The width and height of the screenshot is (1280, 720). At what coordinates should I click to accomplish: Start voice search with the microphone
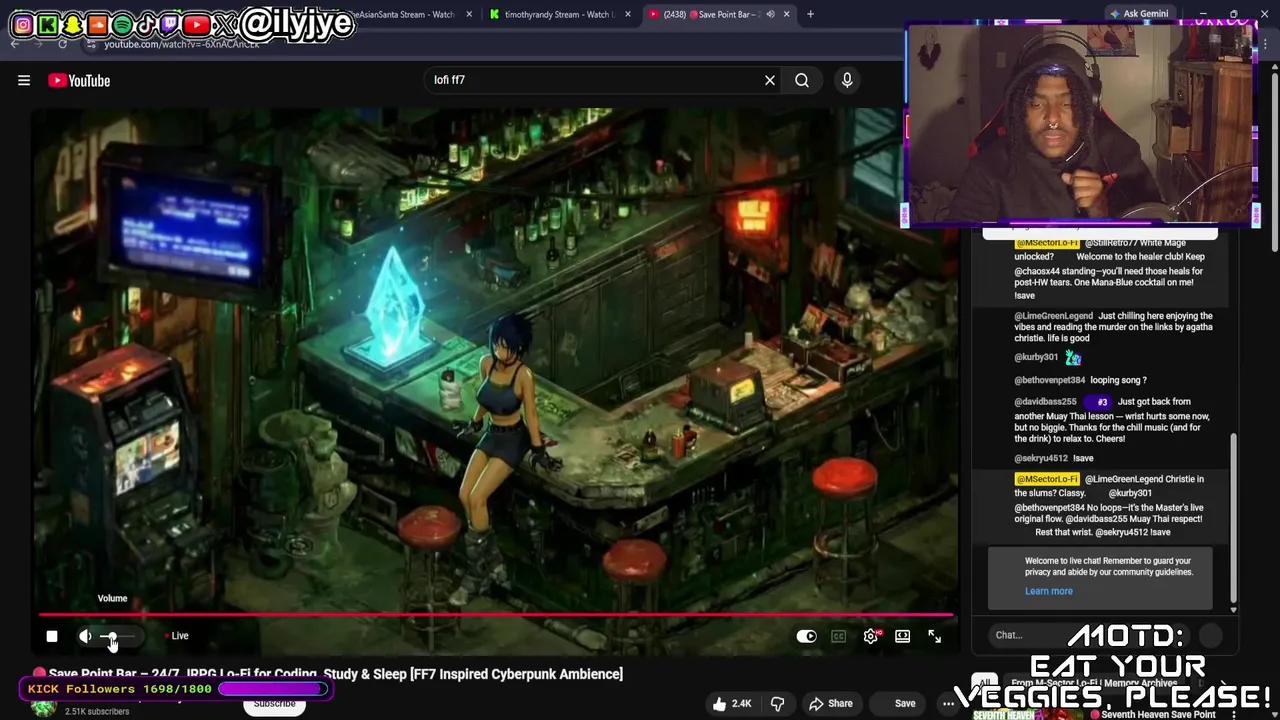(x=847, y=80)
